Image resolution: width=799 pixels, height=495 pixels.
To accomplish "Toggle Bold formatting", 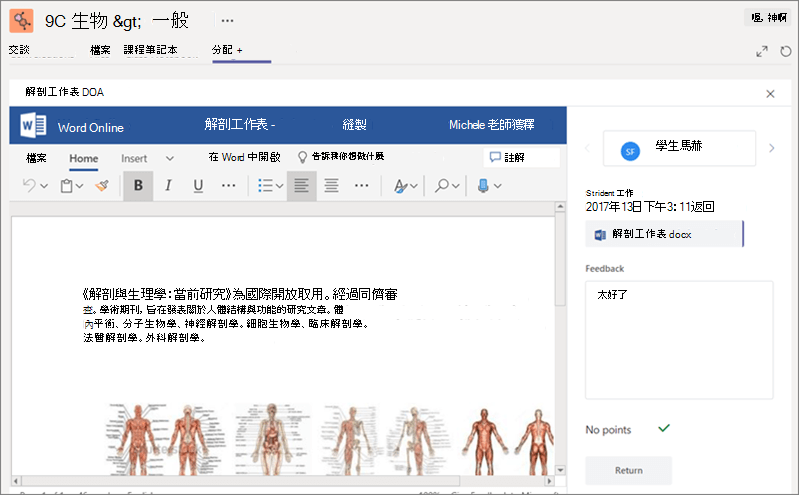I will click(138, 186).
